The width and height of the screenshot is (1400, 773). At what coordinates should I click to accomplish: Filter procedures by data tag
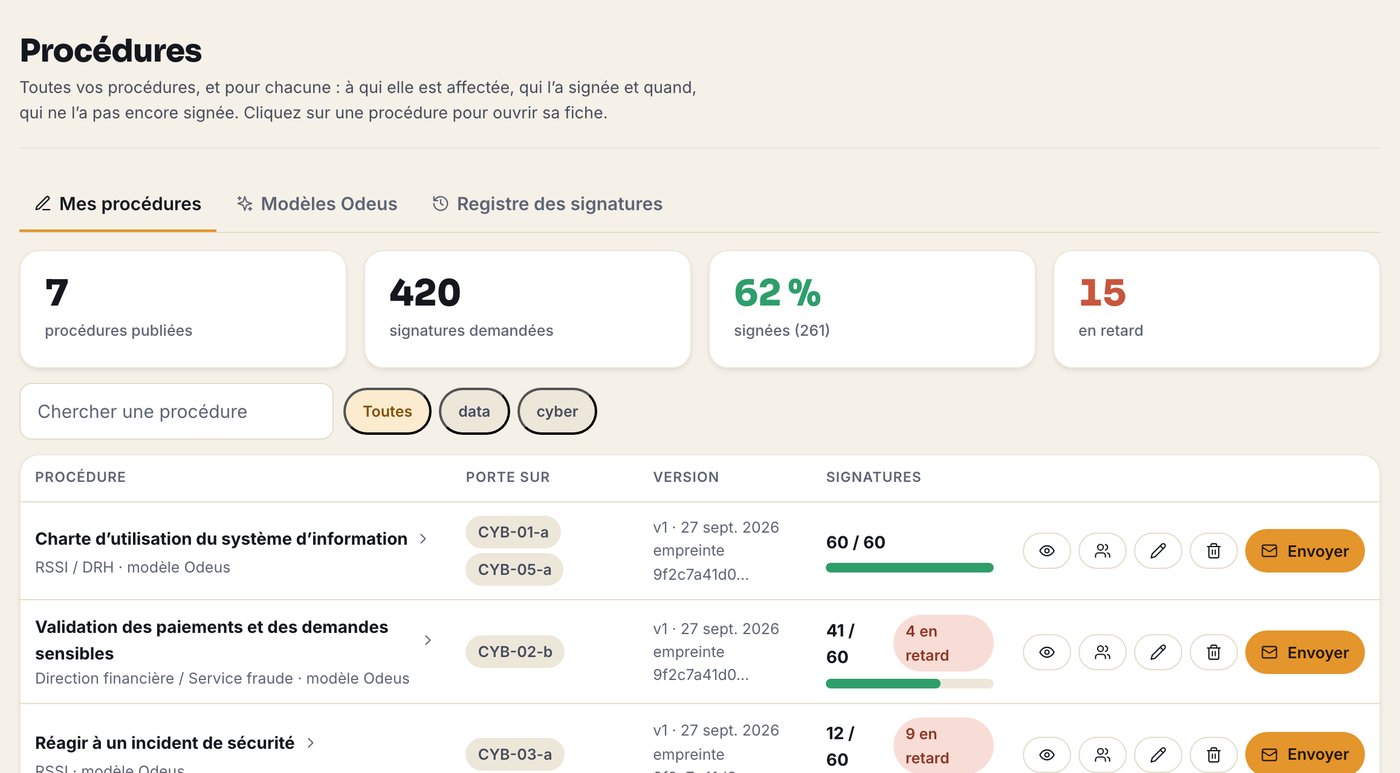pyautogui.click(x=474, y=411)
